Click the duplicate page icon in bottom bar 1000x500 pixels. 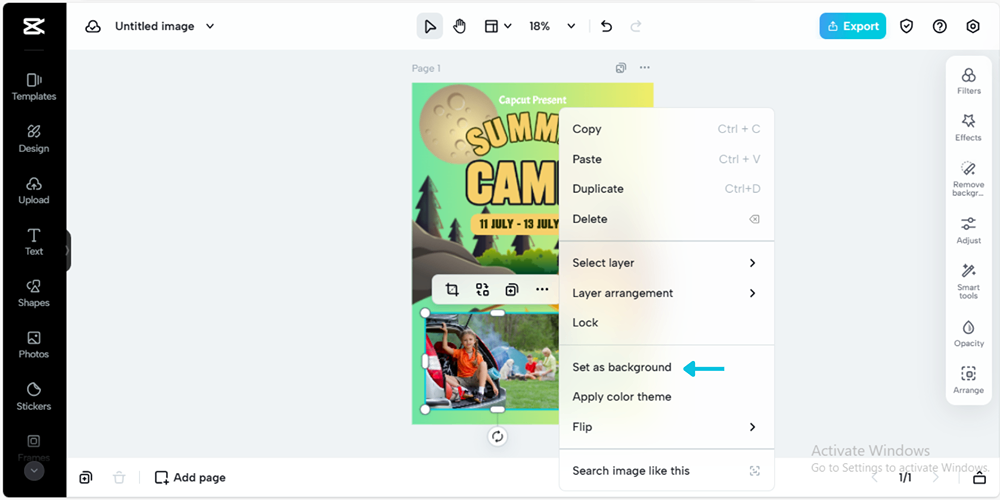tap(86, 477)
